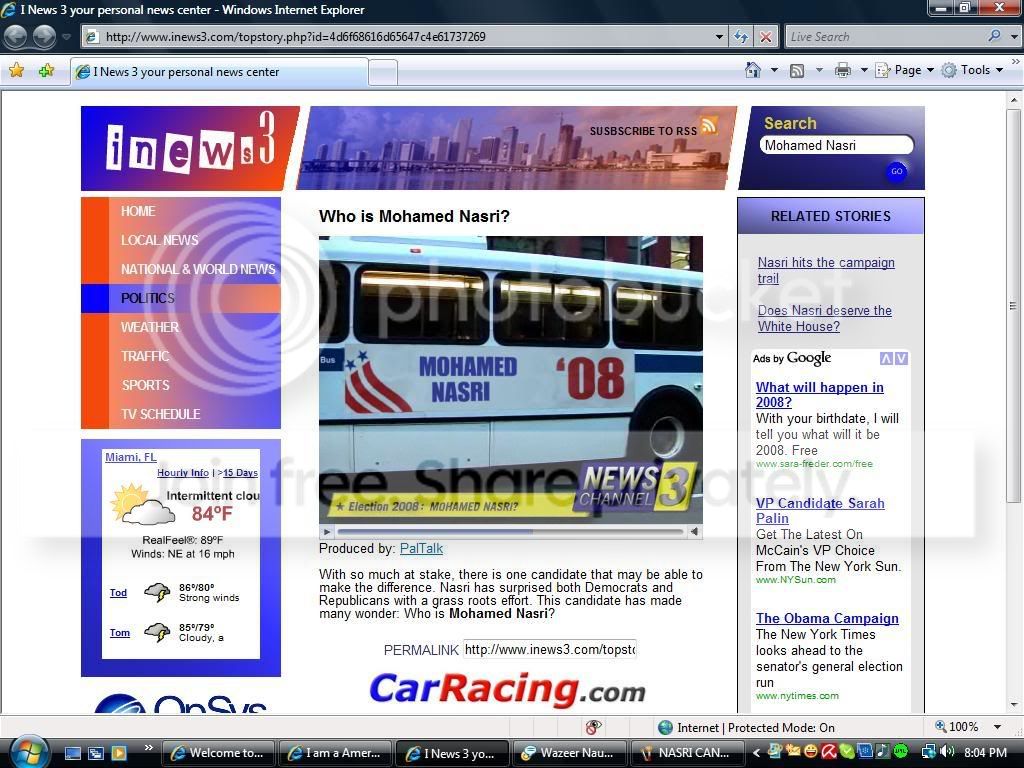
Task: Click the Refresh icon beside address bar
Action: (x=741, y=37)
